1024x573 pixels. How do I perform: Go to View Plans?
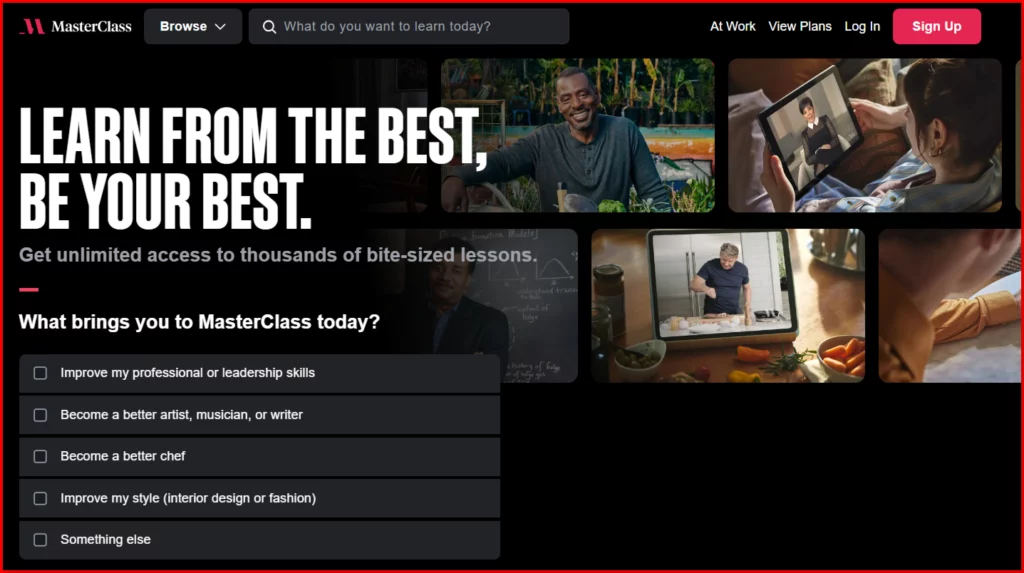799,26
